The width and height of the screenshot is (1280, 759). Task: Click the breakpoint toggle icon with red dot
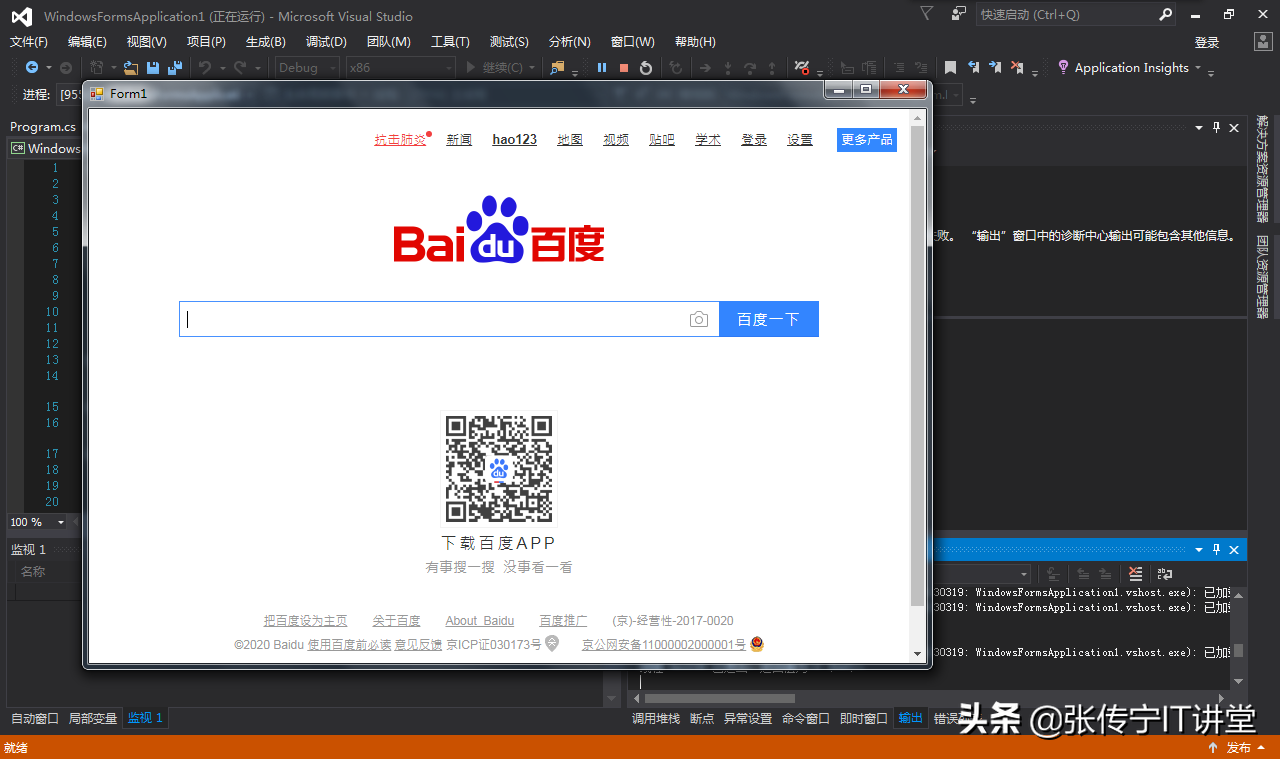(801, 68)
